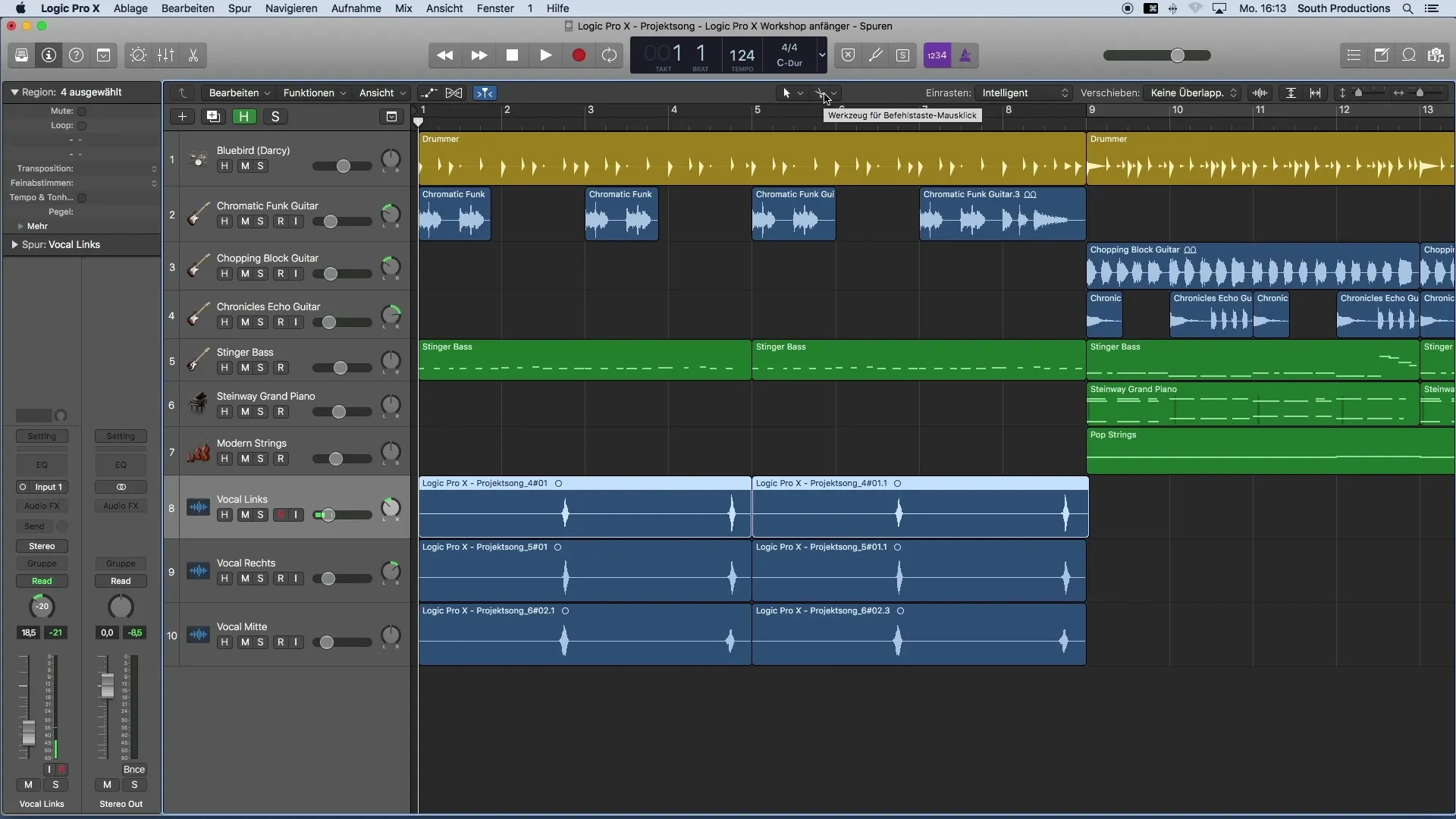Toggle Solo on Vocal Links track
The width and height of the screenshot is (1456, 819).
[261, 514]
